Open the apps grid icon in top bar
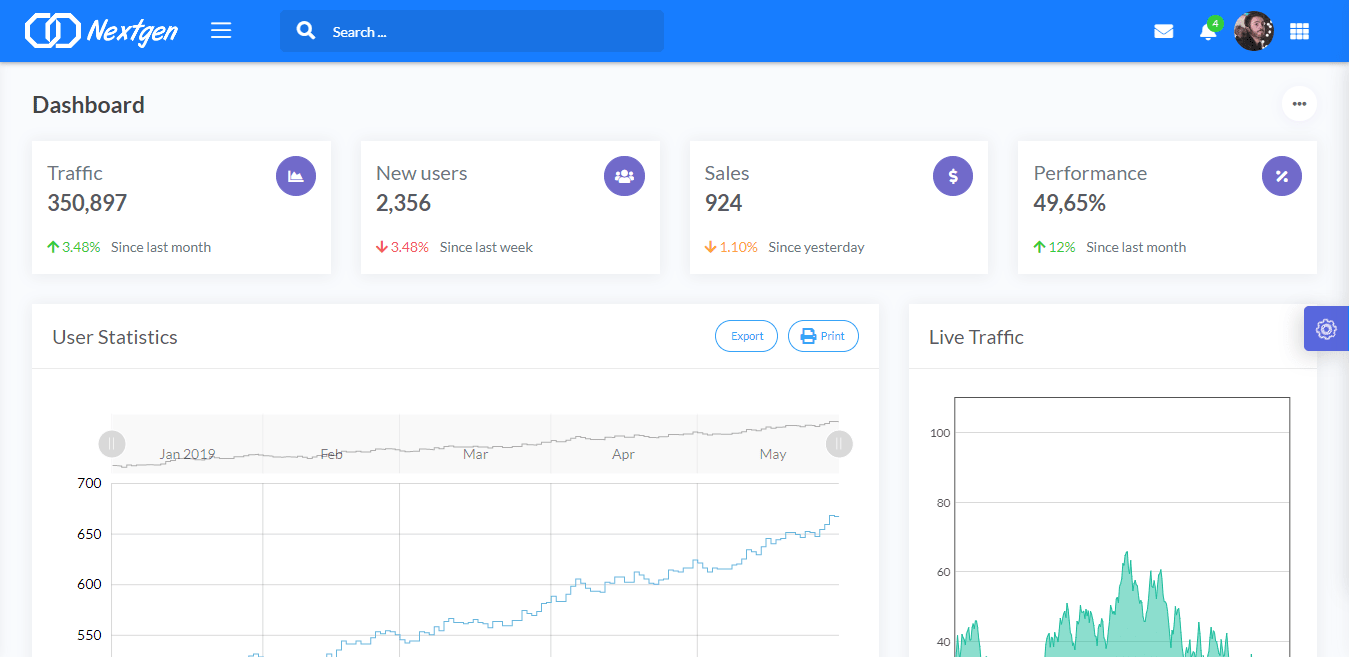This screenshot has width=1349, height=657. click(x=1299, y=31)
